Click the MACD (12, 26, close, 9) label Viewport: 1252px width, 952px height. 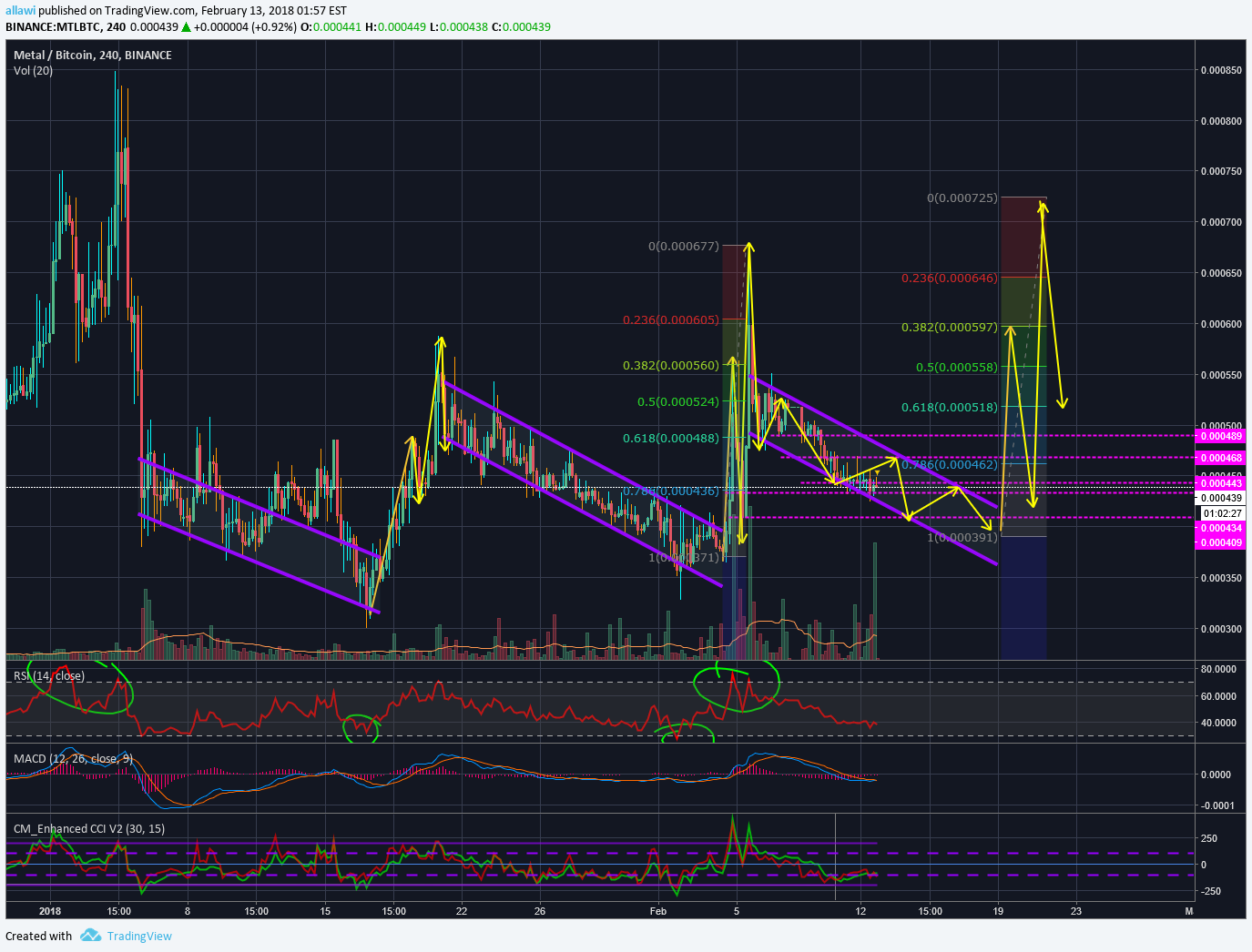(x=74, y=758)
